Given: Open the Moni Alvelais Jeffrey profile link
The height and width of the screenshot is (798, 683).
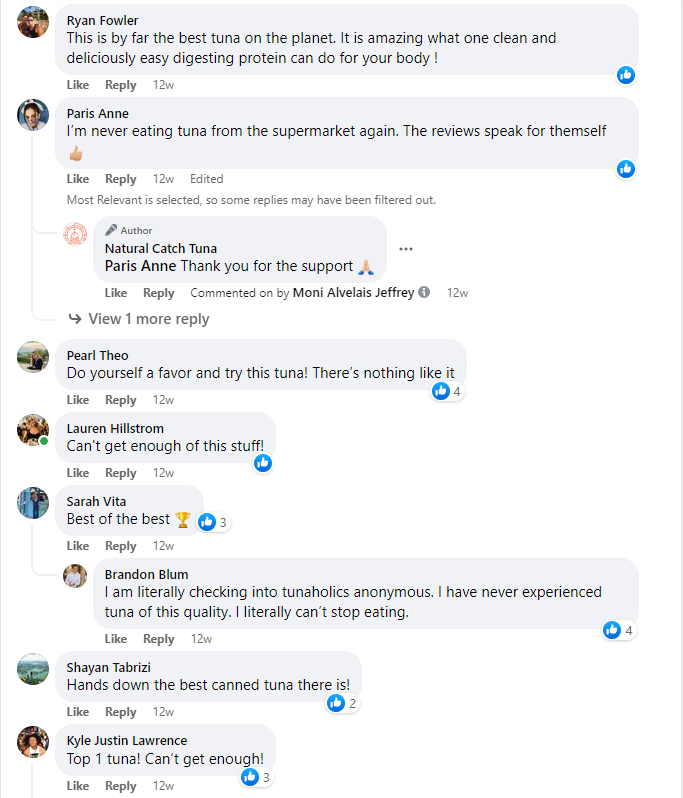Looking at the screenshot, I should tap(353, 293).
